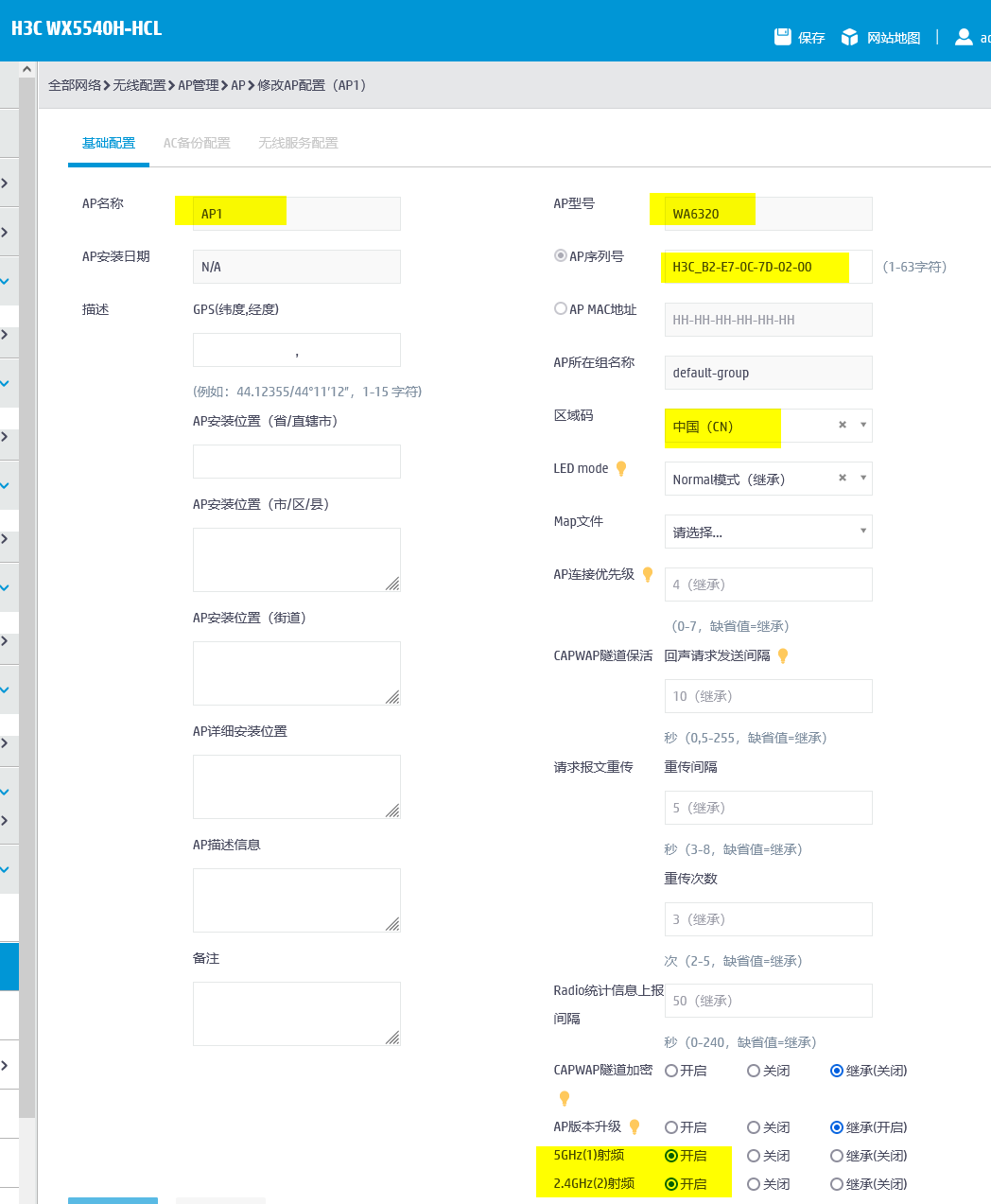Screen dimensions: 991x1204
Task: Switch to the 基础配置 tab
Action: [x=109, y=143]
